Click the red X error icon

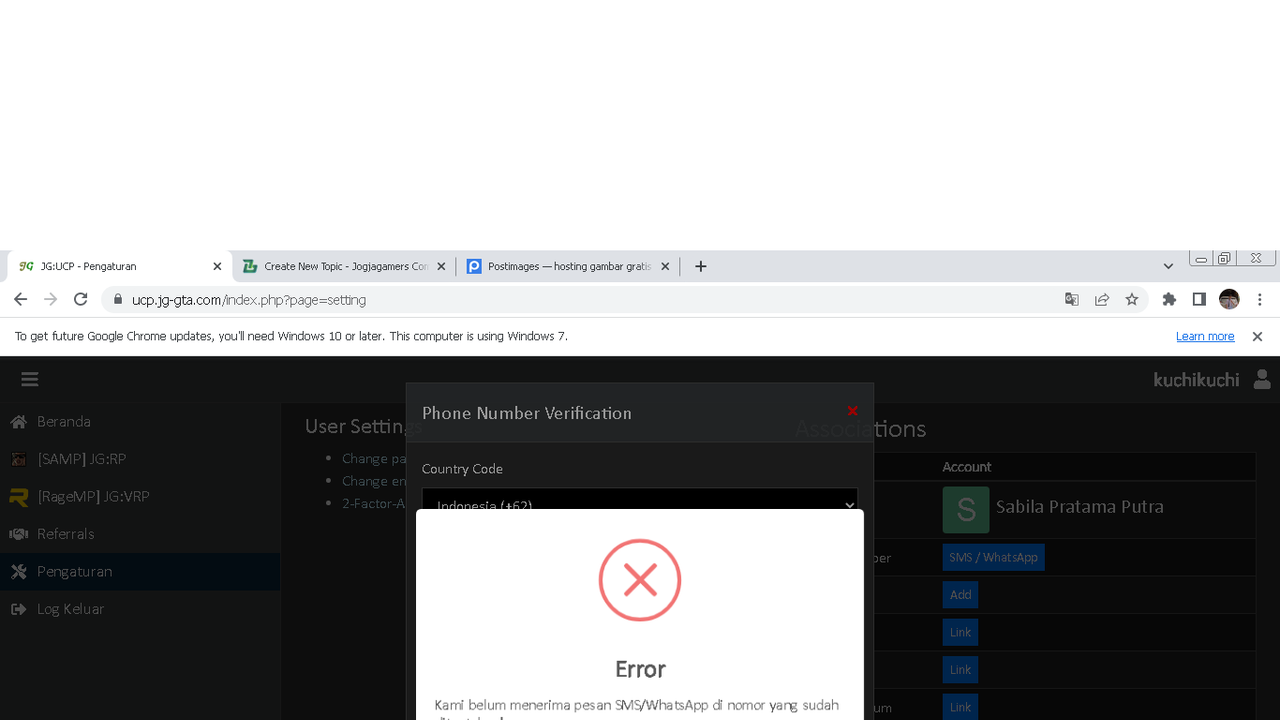click(640, 580)
